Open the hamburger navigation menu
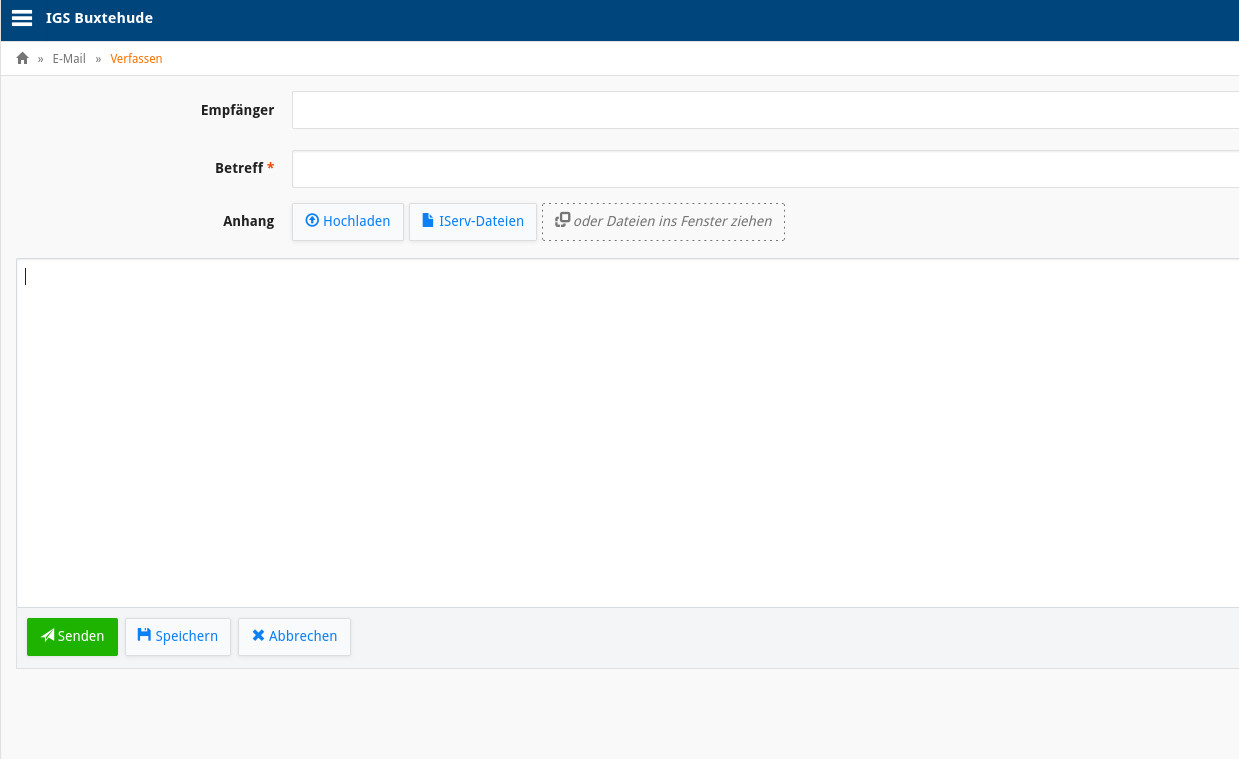 point(22,18)
